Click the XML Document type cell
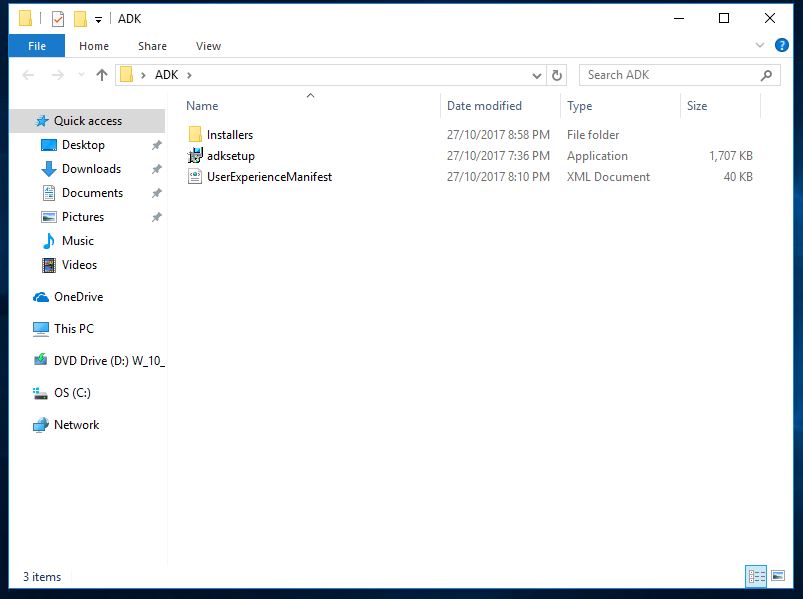Image resolution: width=803 pixels, height=599 pixels. click(608, 177)
